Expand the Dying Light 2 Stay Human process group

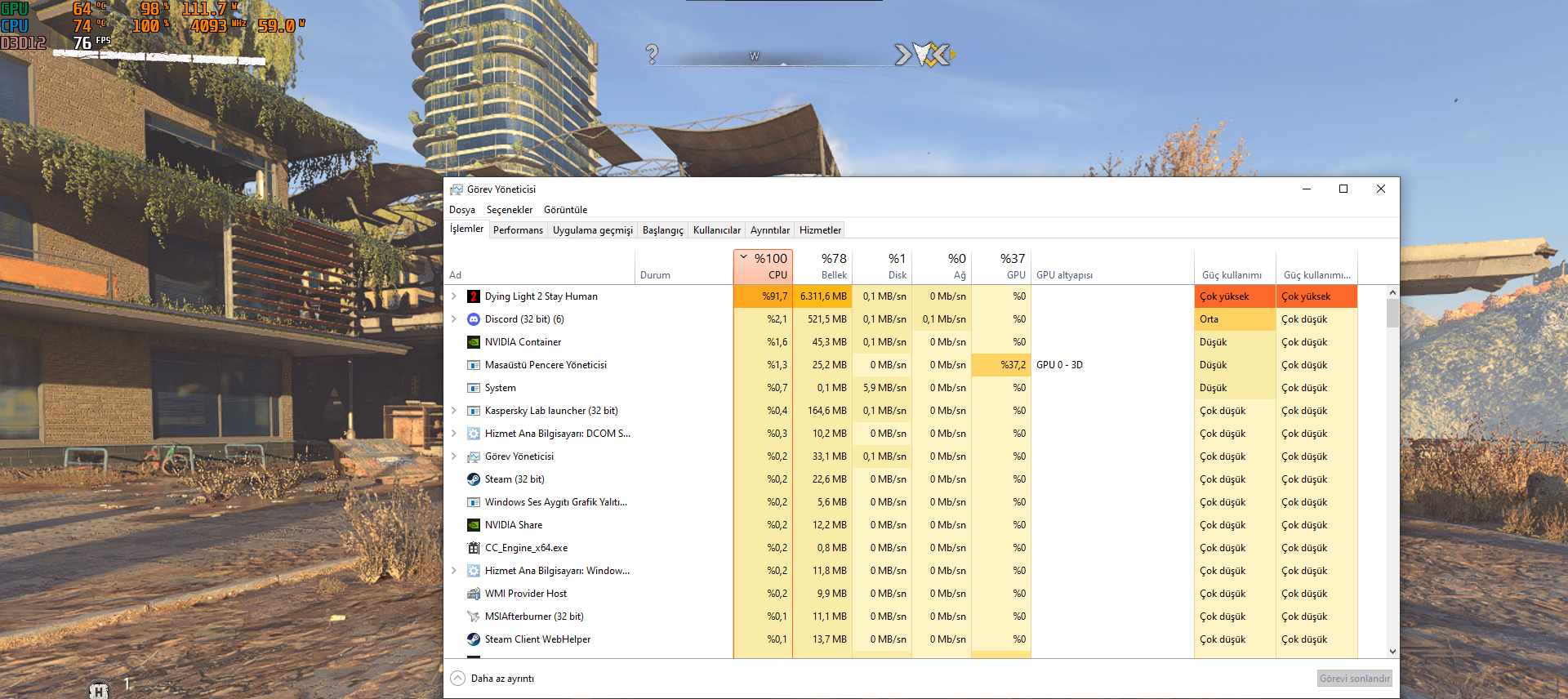click(454, 296)
